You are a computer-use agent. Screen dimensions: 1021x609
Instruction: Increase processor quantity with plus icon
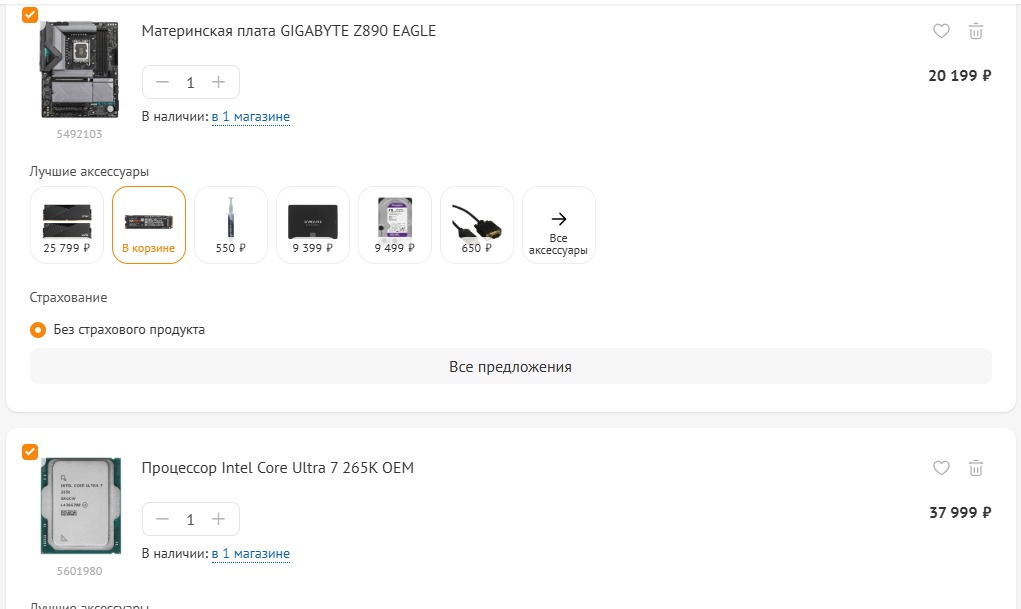(219, 519)
